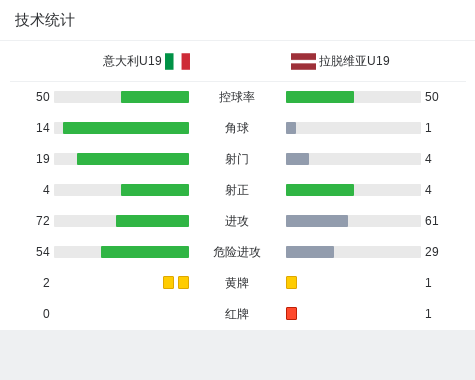Viewport: 475px width, 380px height.
Task: Click Italy's 角球 corner bar
Action: 122,128
